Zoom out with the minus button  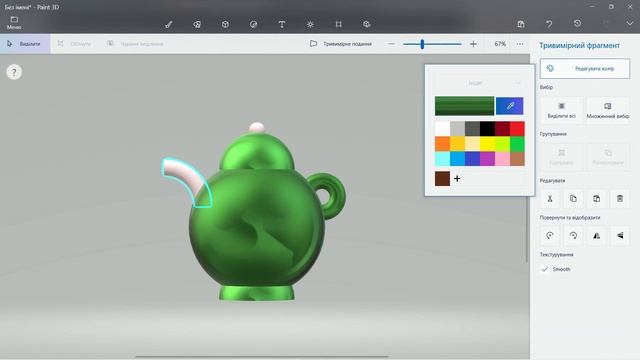391,44
